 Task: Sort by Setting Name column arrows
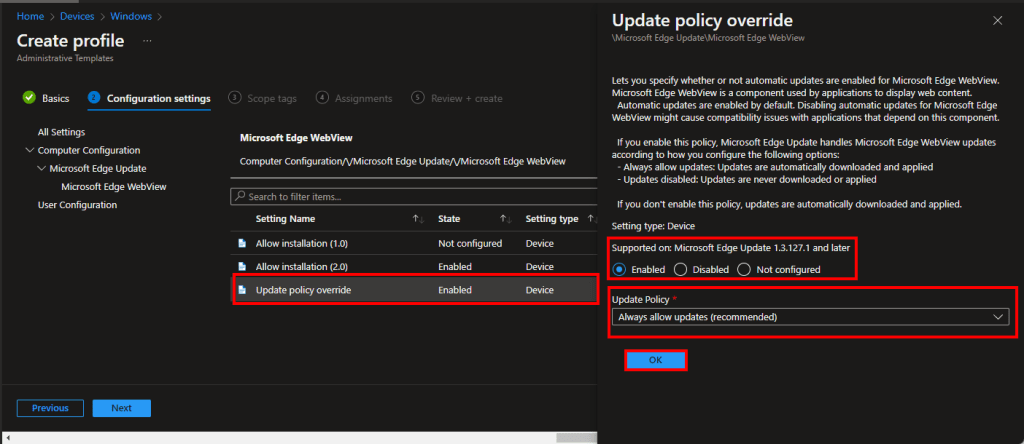(417, 219)
